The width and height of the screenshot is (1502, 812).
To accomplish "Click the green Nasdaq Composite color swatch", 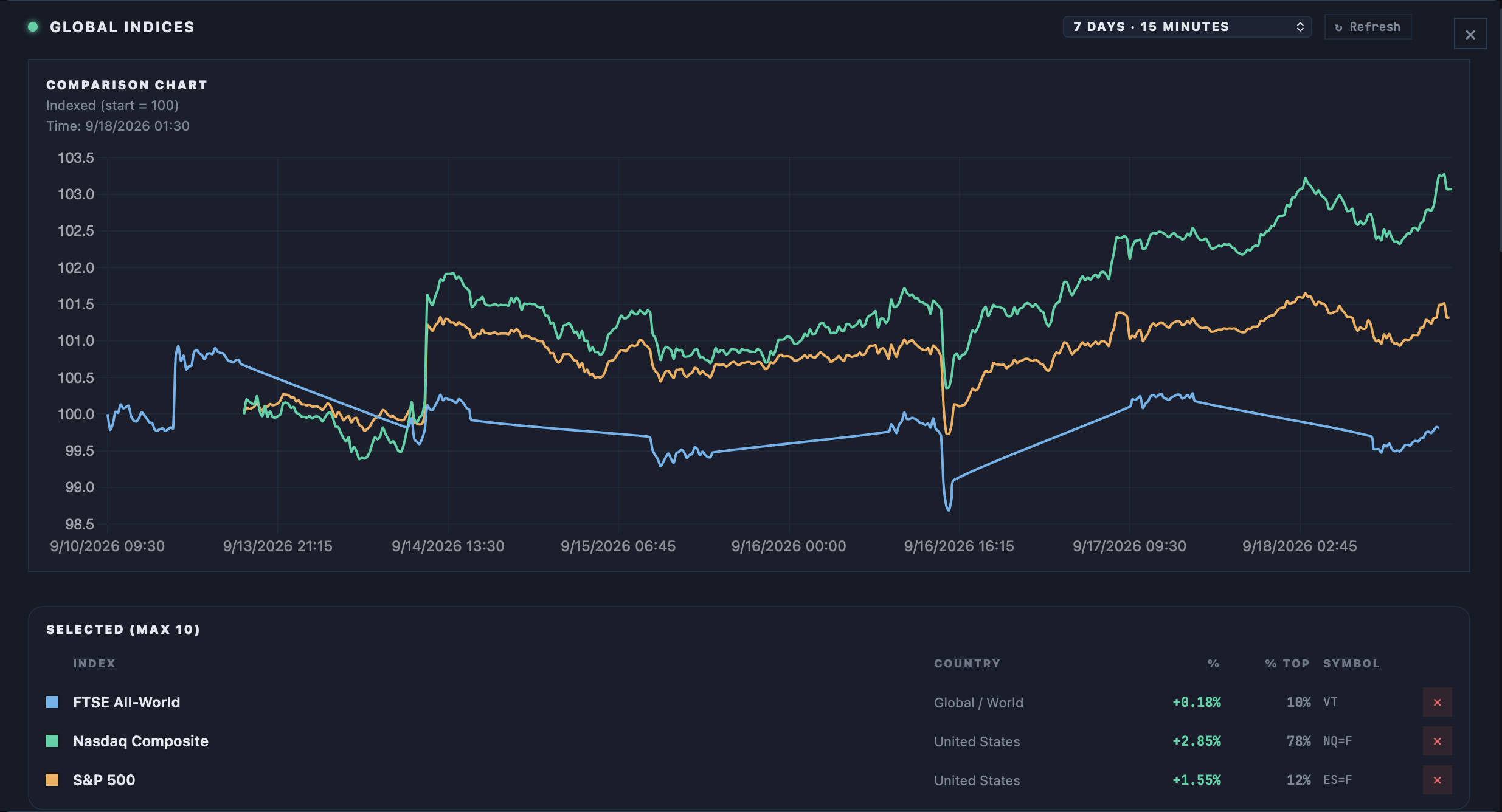I will 52,741.
